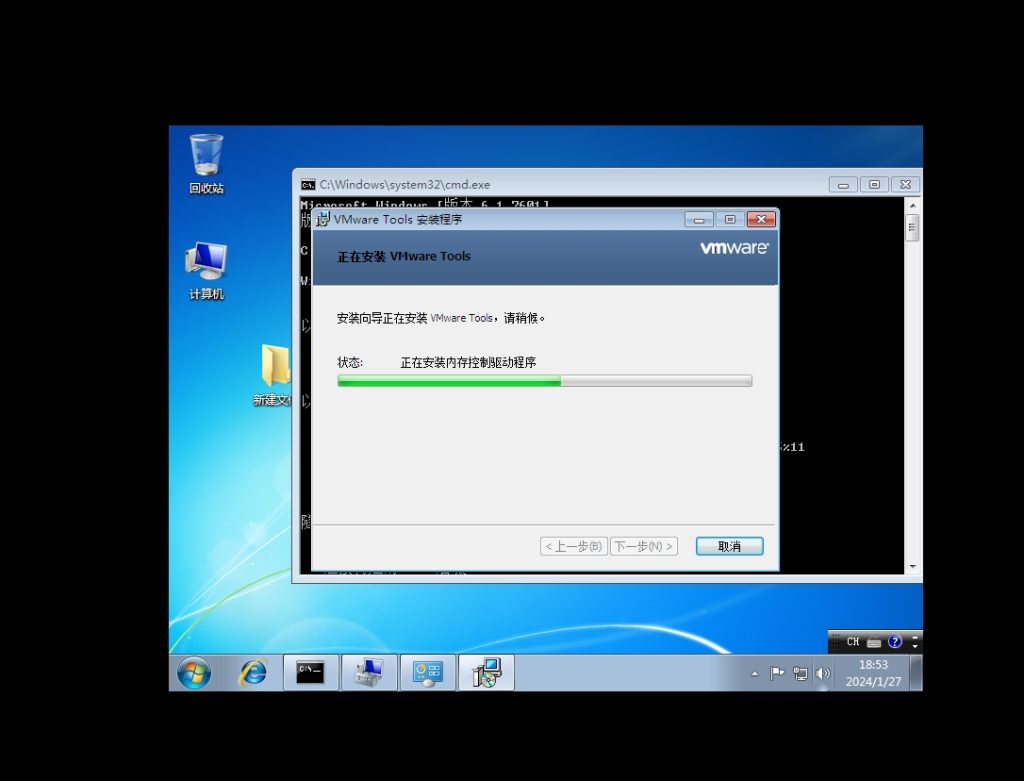Screen dimensions: 1024x781
Task: Open language bar options arrow
Action: coord(915,642)
